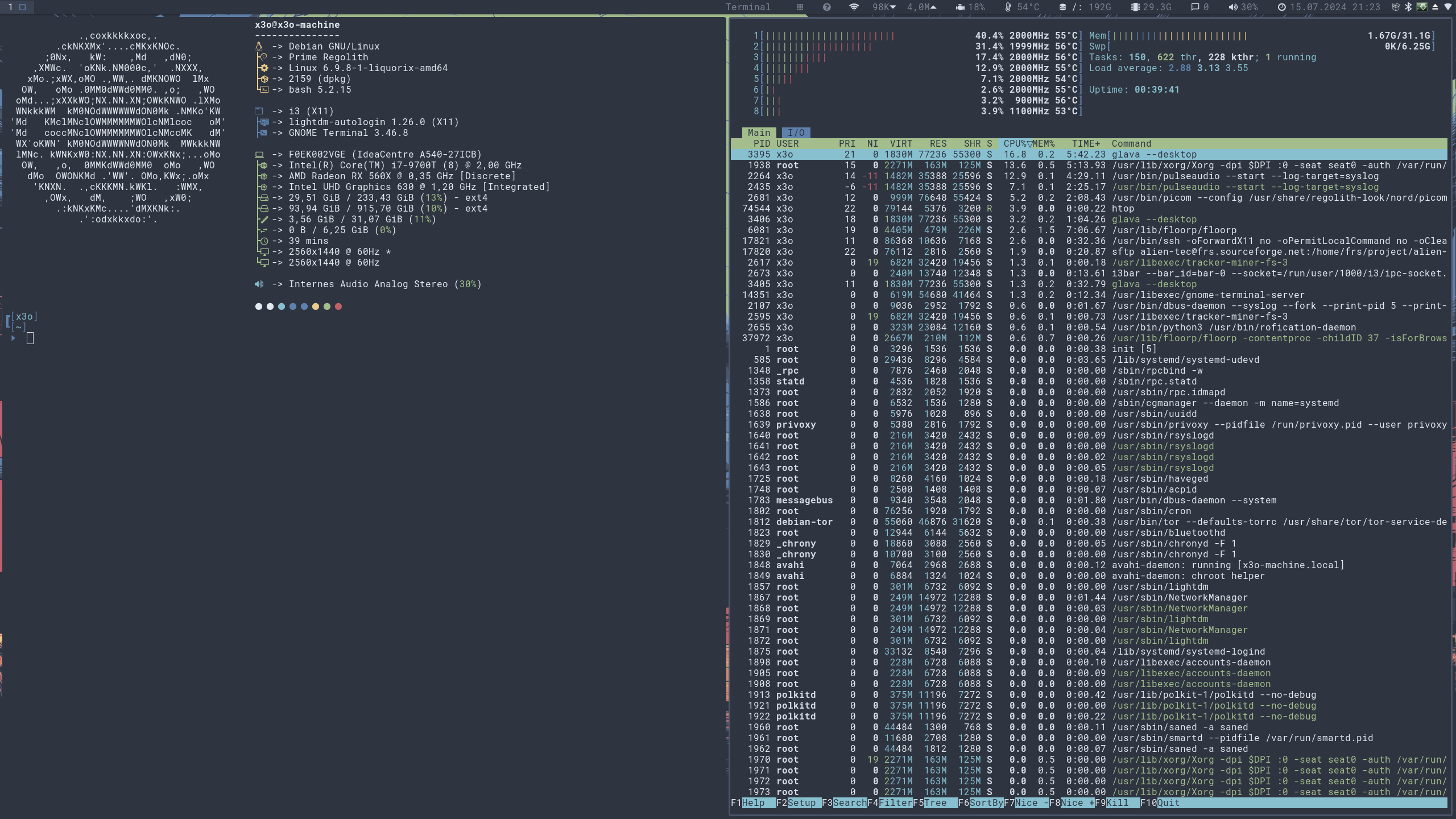This screenshot has height=819, width=1456.
Task: Click the app grid launcher icon
Action: (x=800, y=7)
